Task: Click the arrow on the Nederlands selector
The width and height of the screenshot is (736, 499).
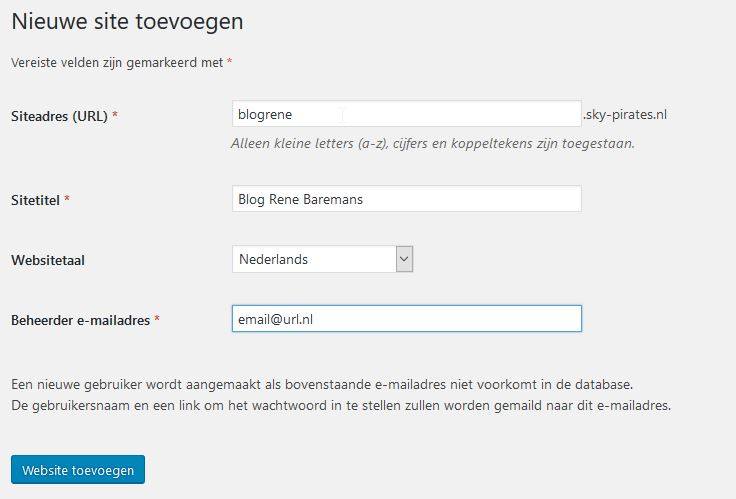Action: coord(404,259)
